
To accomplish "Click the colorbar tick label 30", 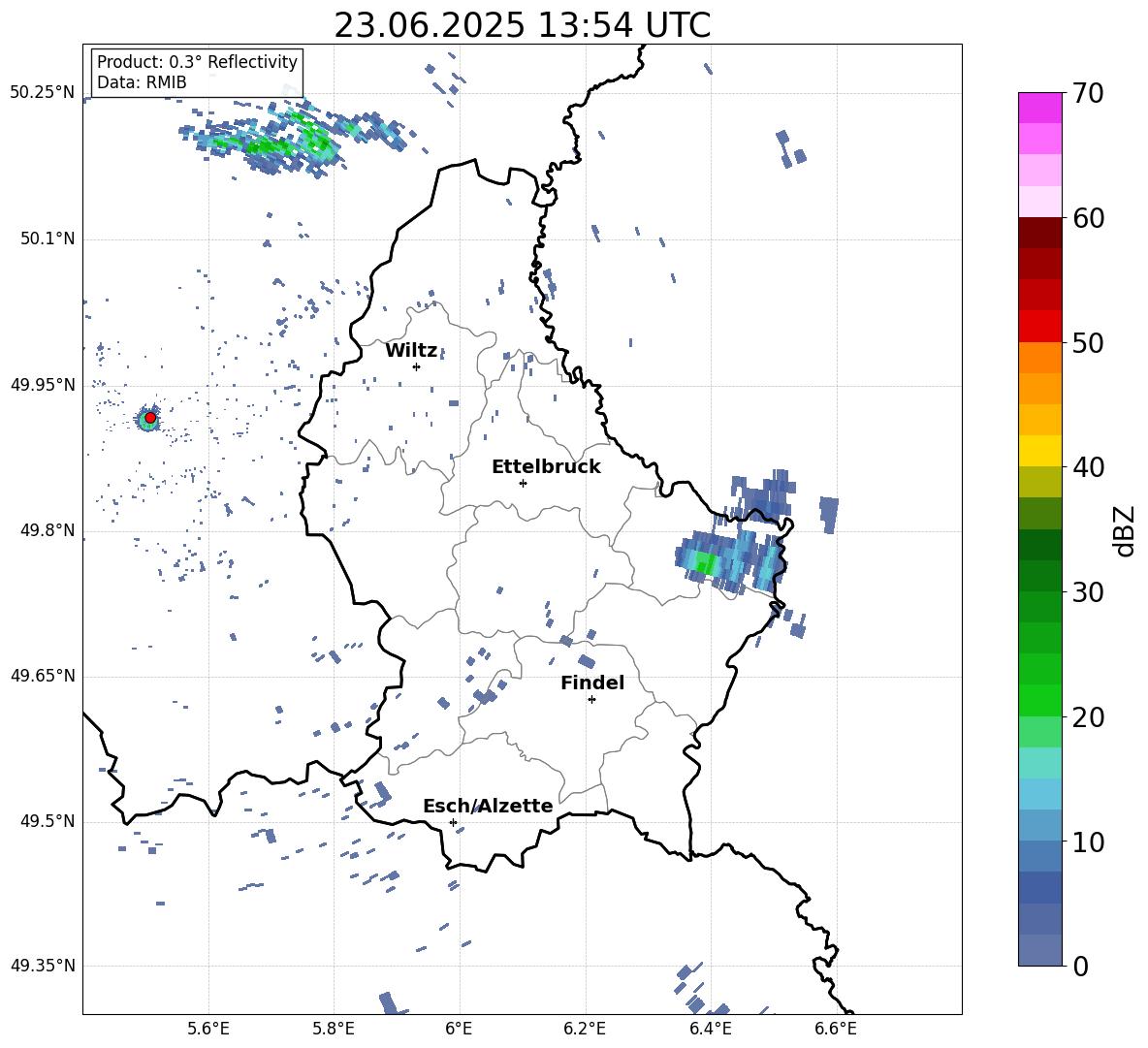I will 1088,592.
